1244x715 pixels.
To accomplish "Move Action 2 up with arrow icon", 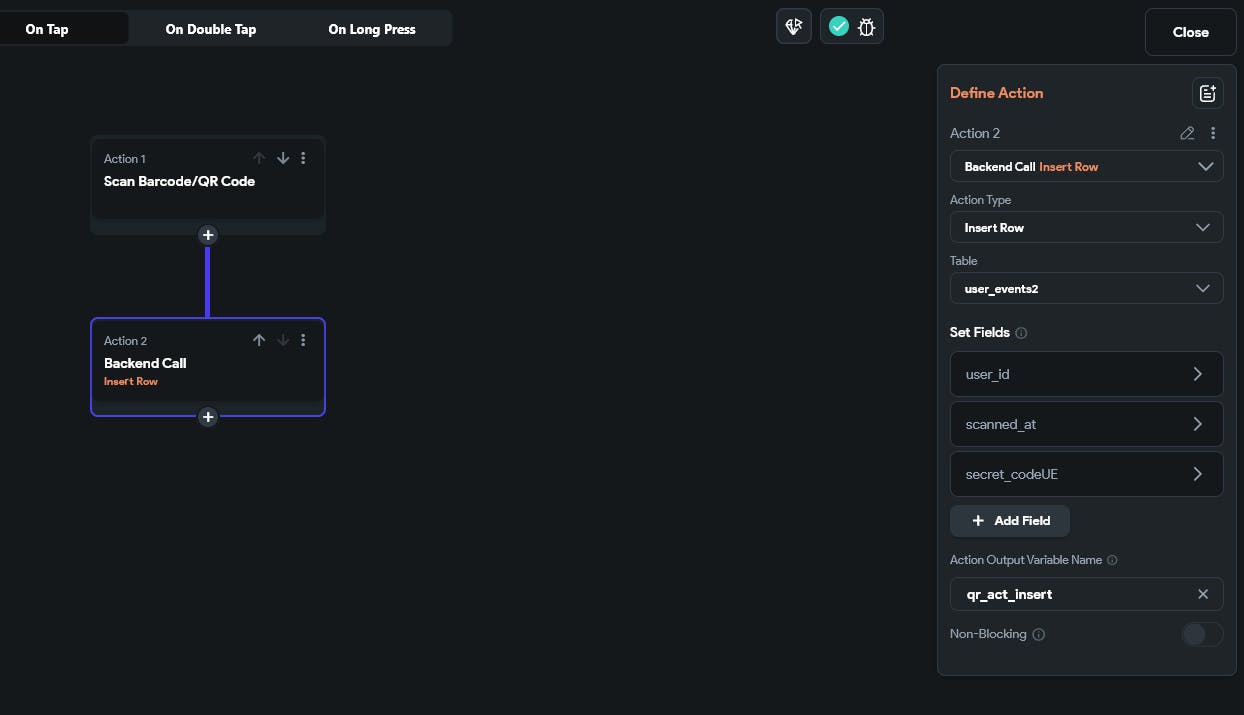I will [x=259, y=340].
